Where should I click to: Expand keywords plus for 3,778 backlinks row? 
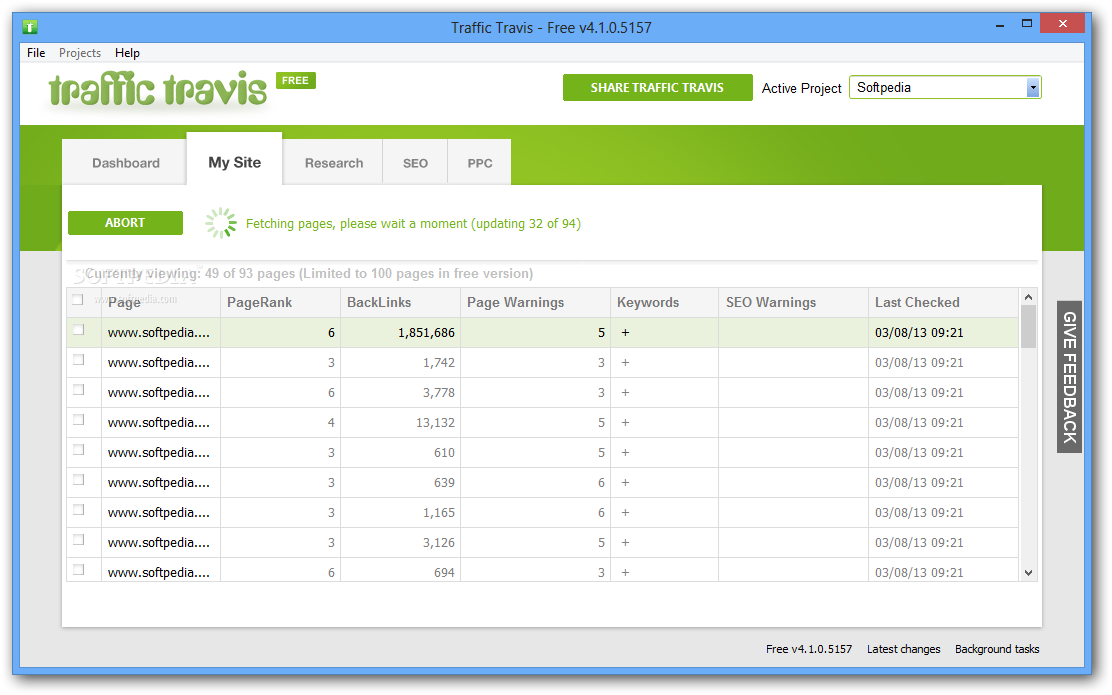pos(625,392)
